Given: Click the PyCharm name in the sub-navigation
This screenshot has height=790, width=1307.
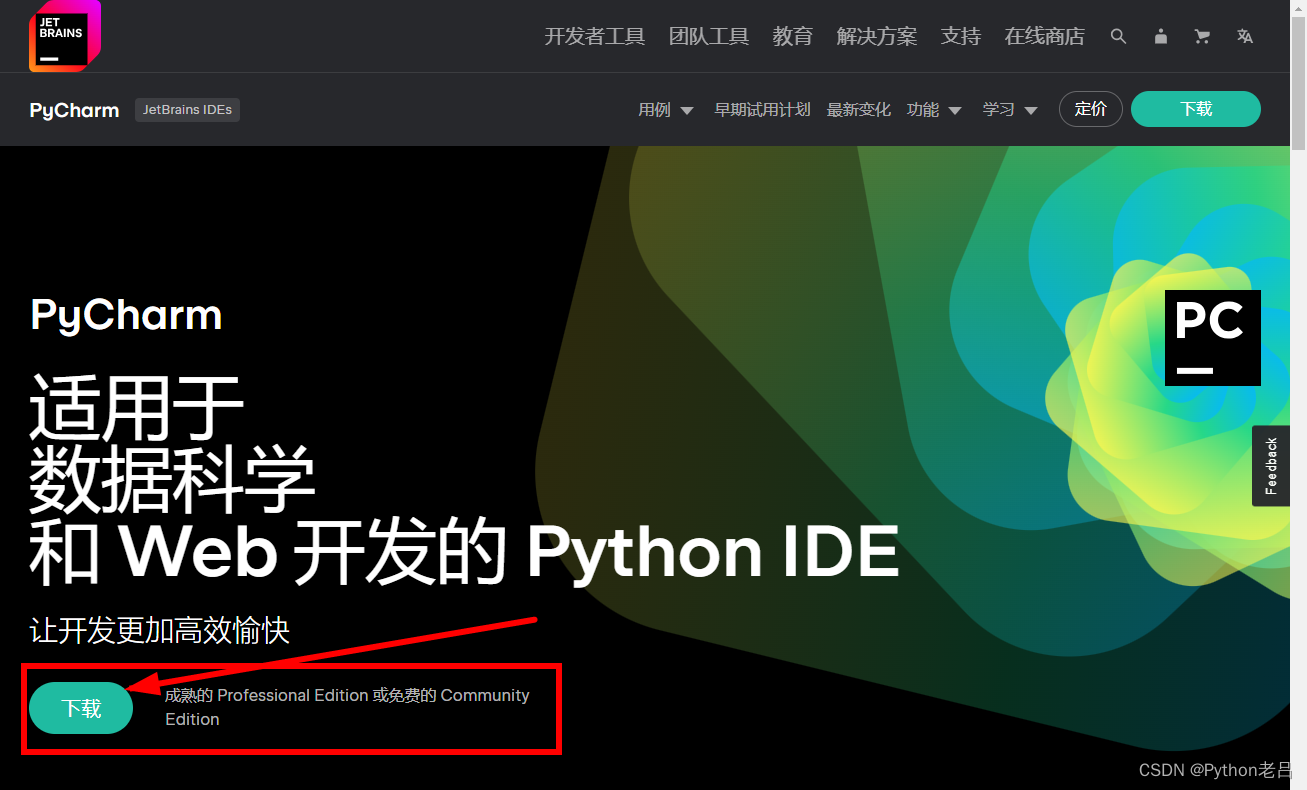Looking at the screenshot, I should click(74, 110).
